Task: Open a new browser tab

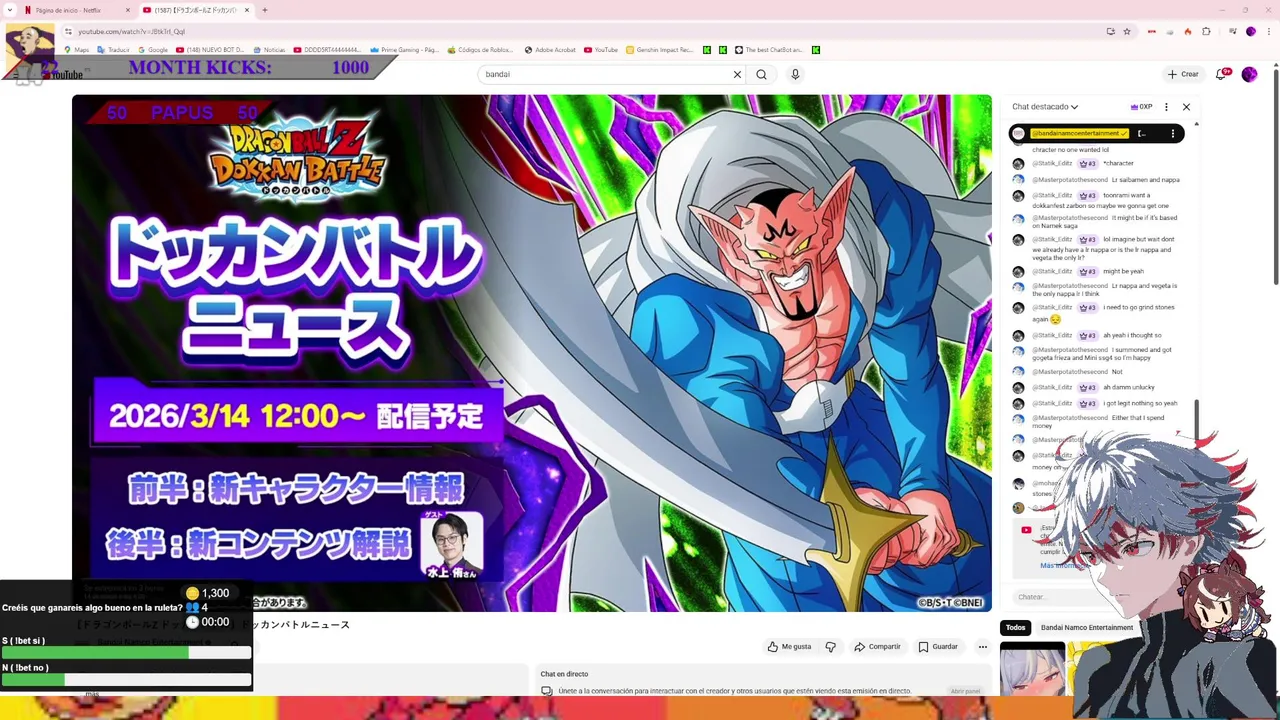Action: pyautogui.click(x=265, y=10)
